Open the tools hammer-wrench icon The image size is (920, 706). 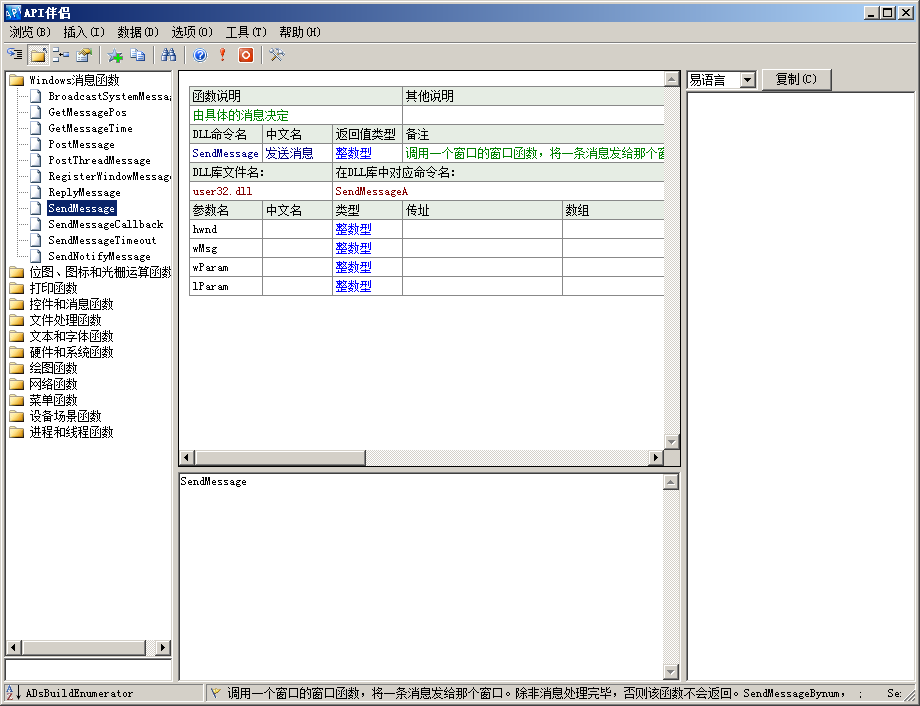pos(276,55)
